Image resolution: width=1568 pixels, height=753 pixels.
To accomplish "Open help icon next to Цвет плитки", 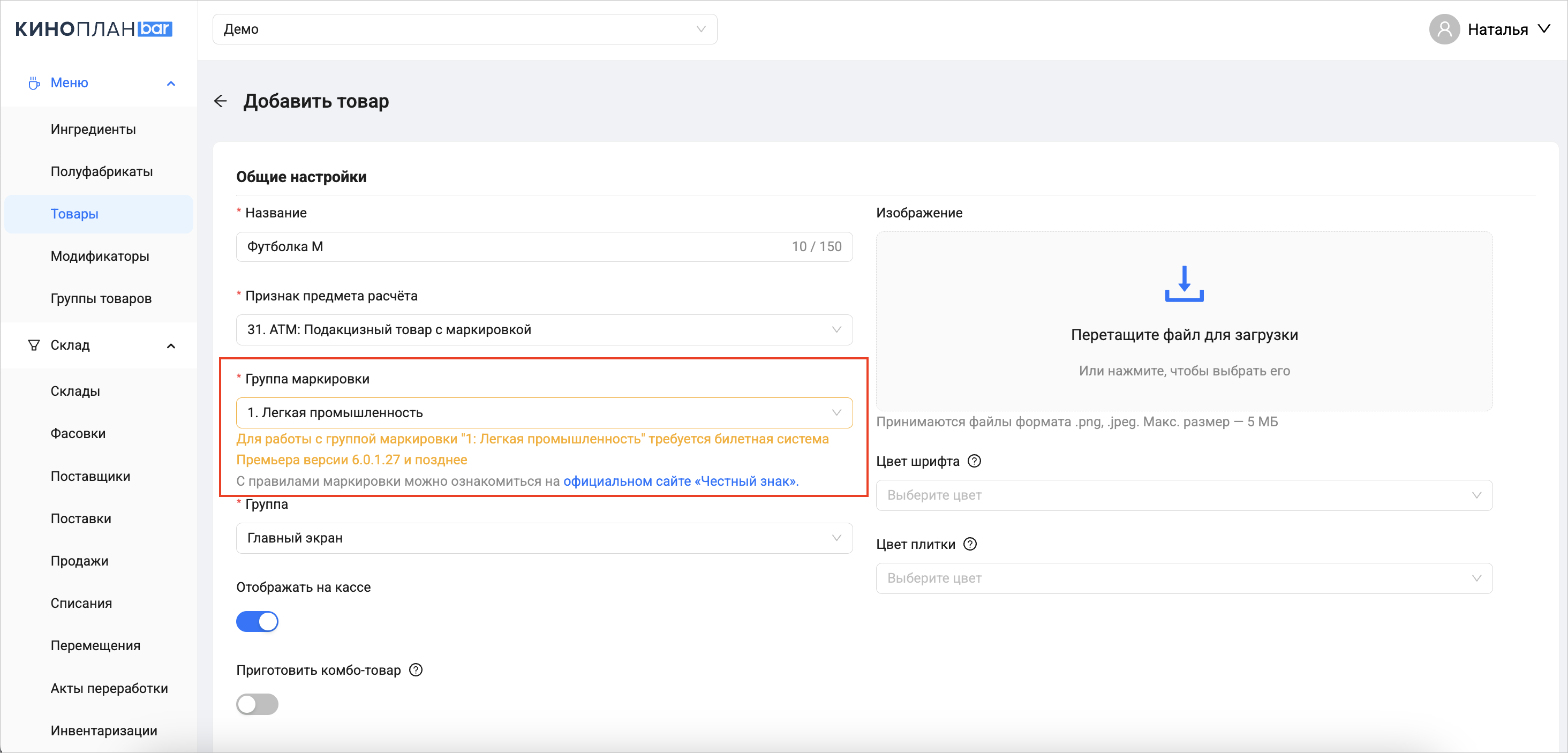I will tap(970, 544).
